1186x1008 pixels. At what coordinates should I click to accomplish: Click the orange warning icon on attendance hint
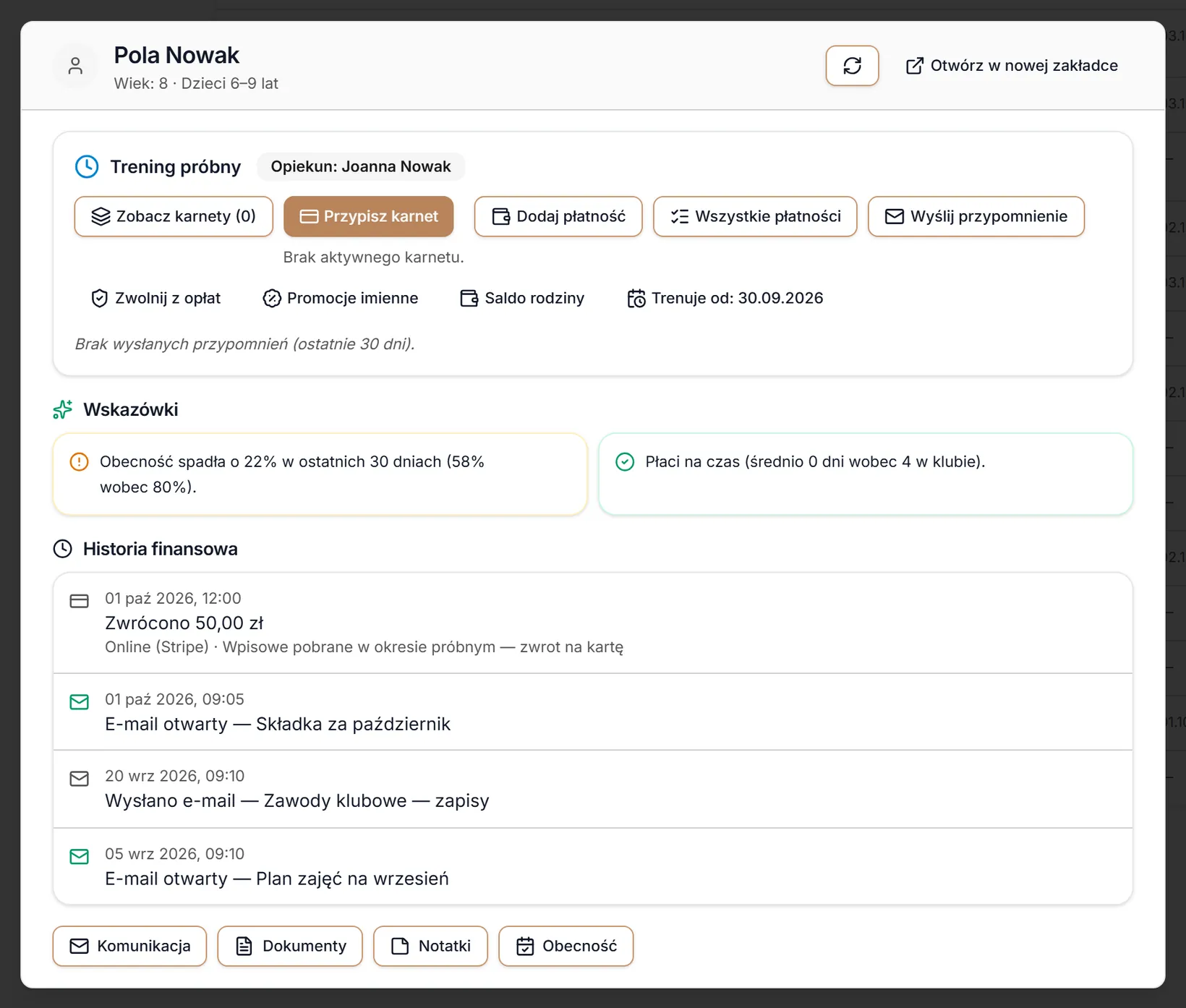coord(79,461)
